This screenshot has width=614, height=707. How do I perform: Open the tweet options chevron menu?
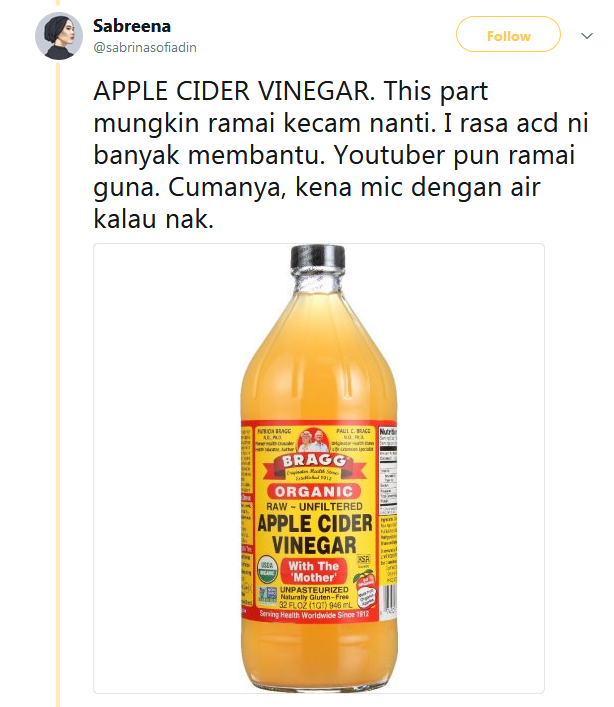[587, 36]
